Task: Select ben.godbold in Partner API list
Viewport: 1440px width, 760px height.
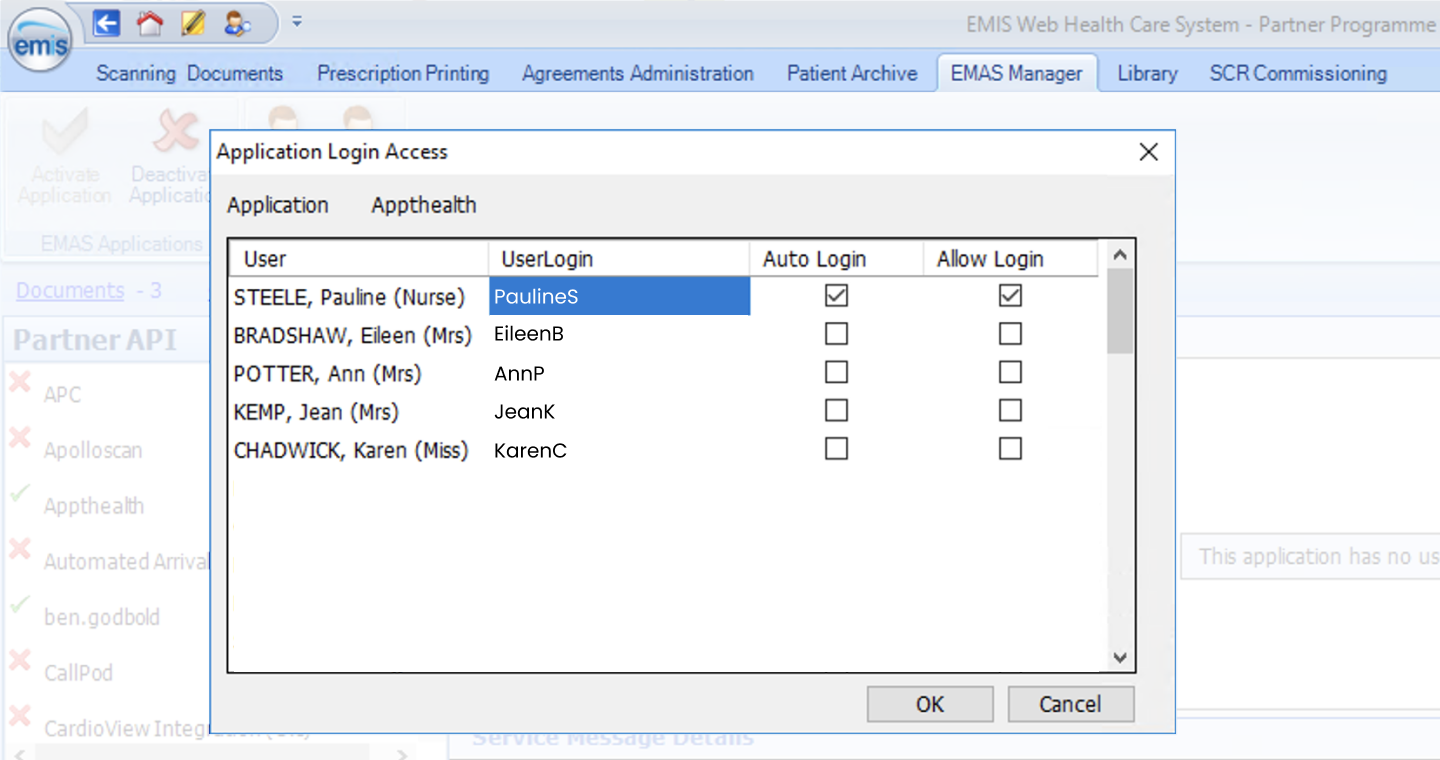Action: click(101, 617)
